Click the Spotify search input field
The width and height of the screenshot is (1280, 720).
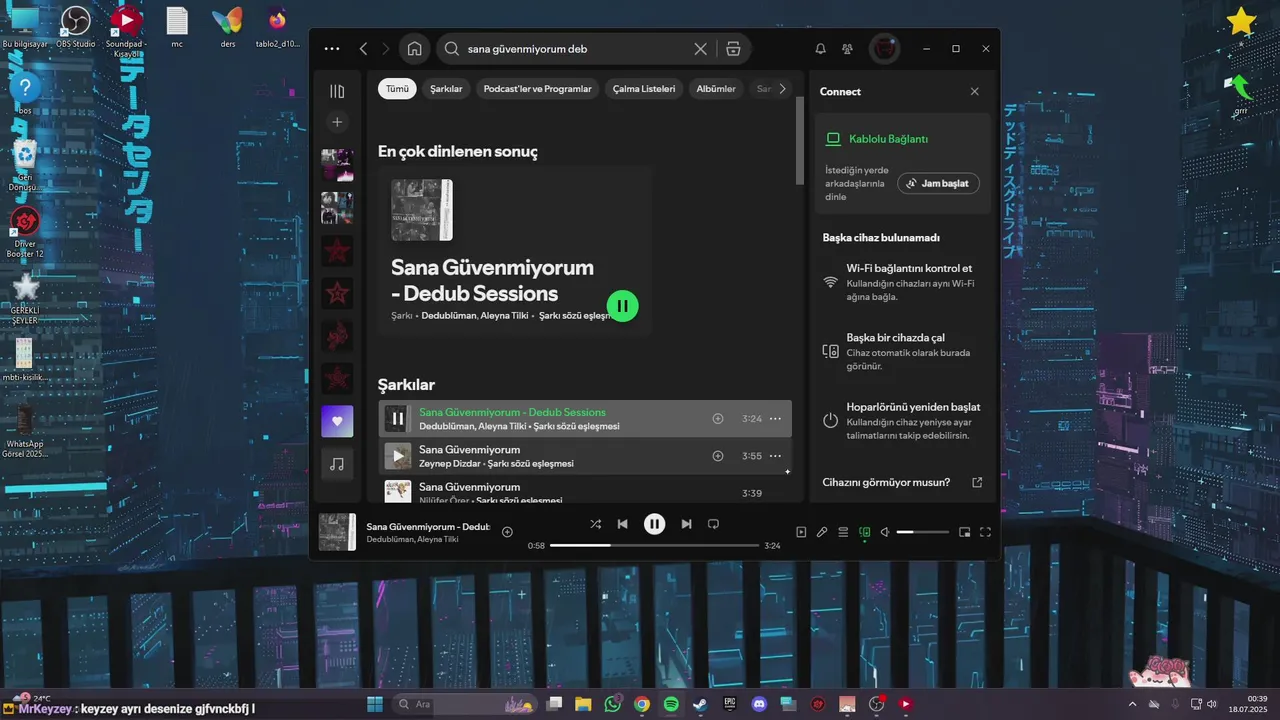tap(577, 49)
